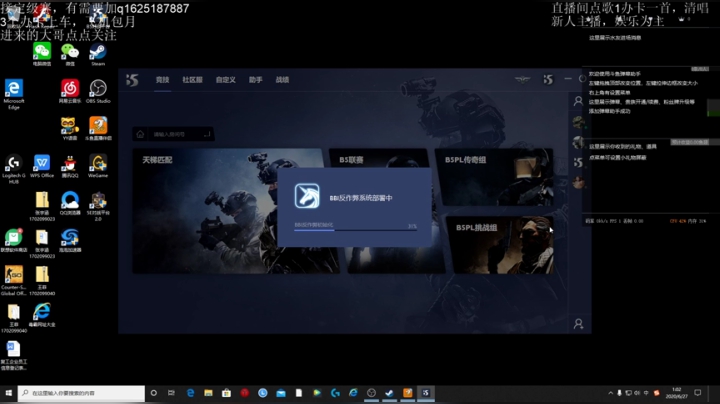Click the add friend icon at sidebar bottom
This screenshot has width=720, height=404.
(x=578, y=324)
